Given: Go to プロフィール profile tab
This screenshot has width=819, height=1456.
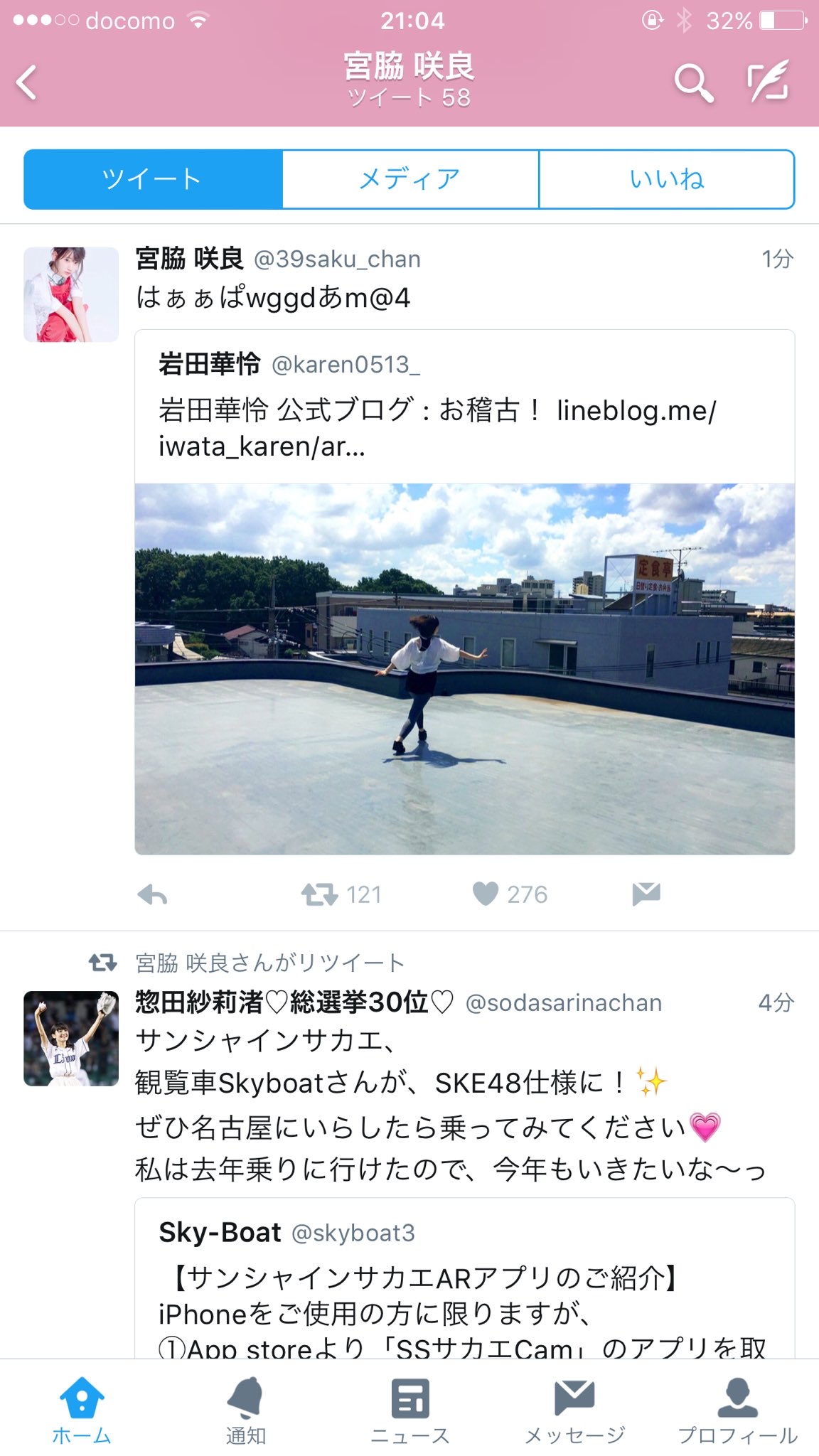Looking at the screenshot, I should click(737, 1409).
